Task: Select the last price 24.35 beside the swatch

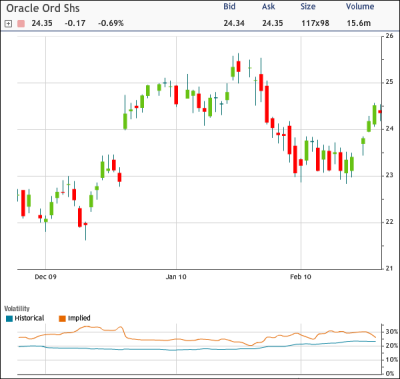Action: point(42,23)
